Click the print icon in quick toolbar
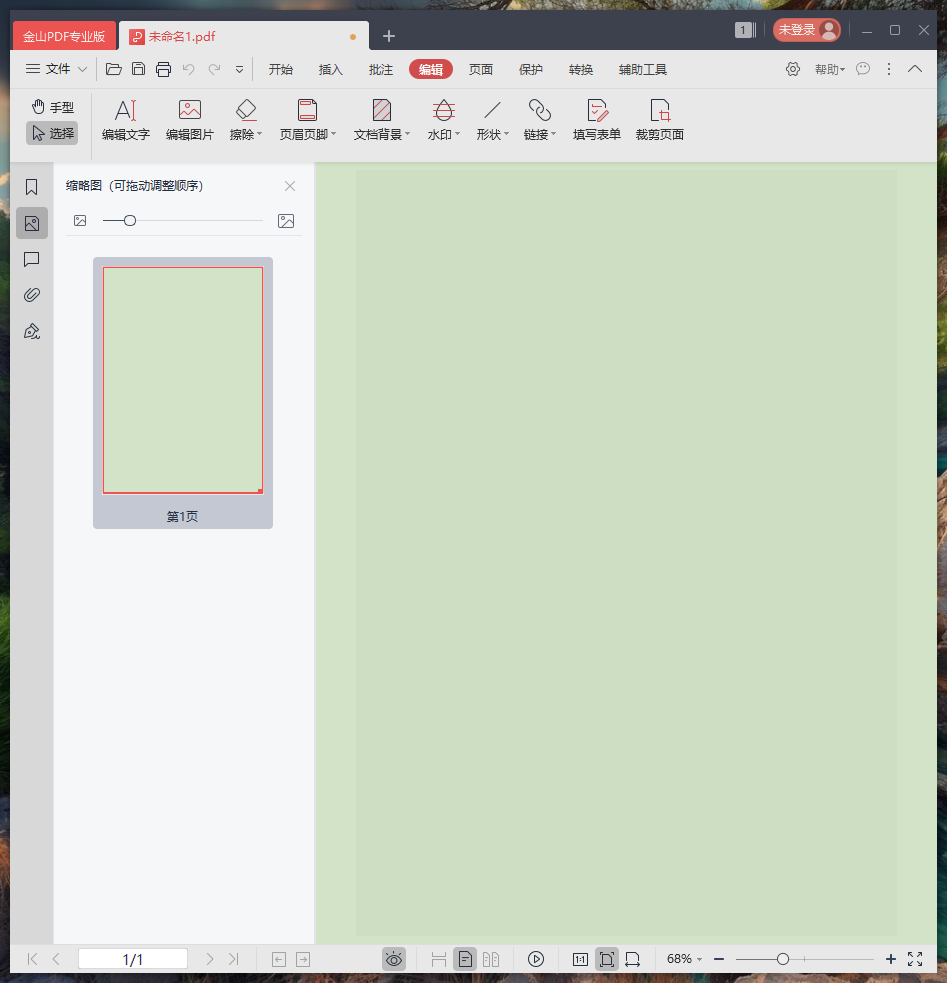This screenshot has width=947, height=983. (x=163, y=69)
